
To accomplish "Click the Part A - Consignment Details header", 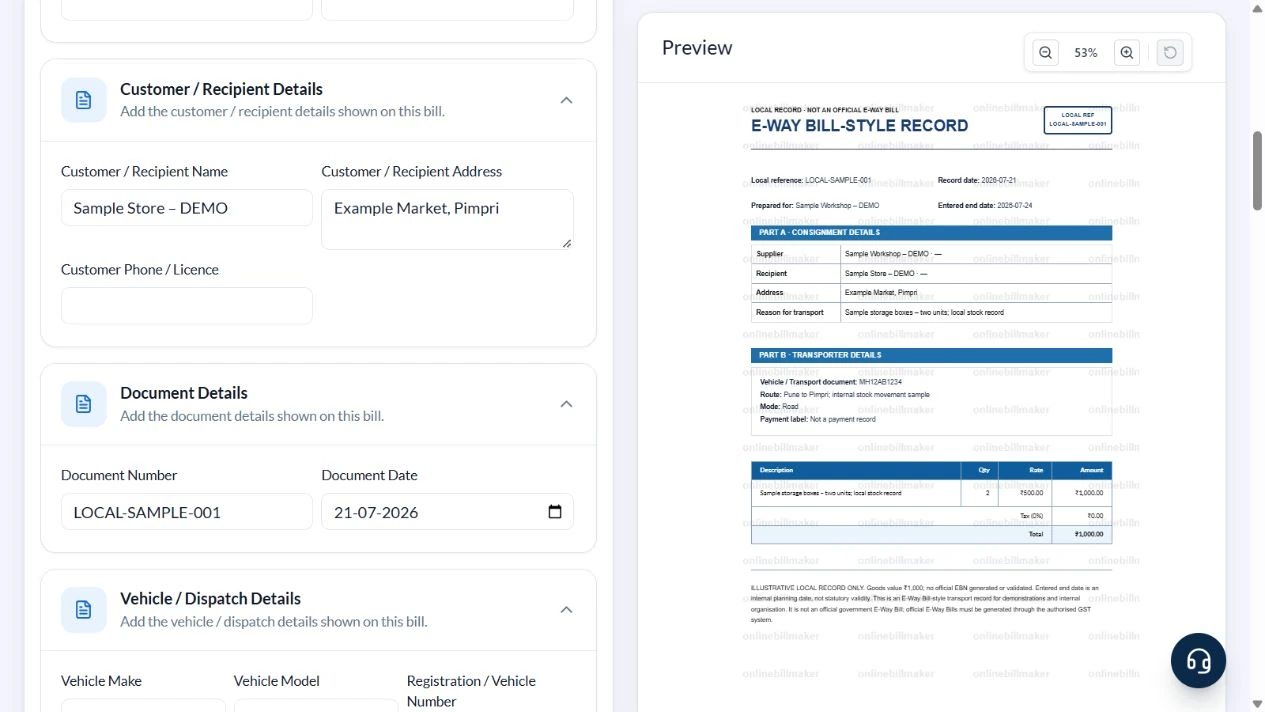I will tap(931, 232).
